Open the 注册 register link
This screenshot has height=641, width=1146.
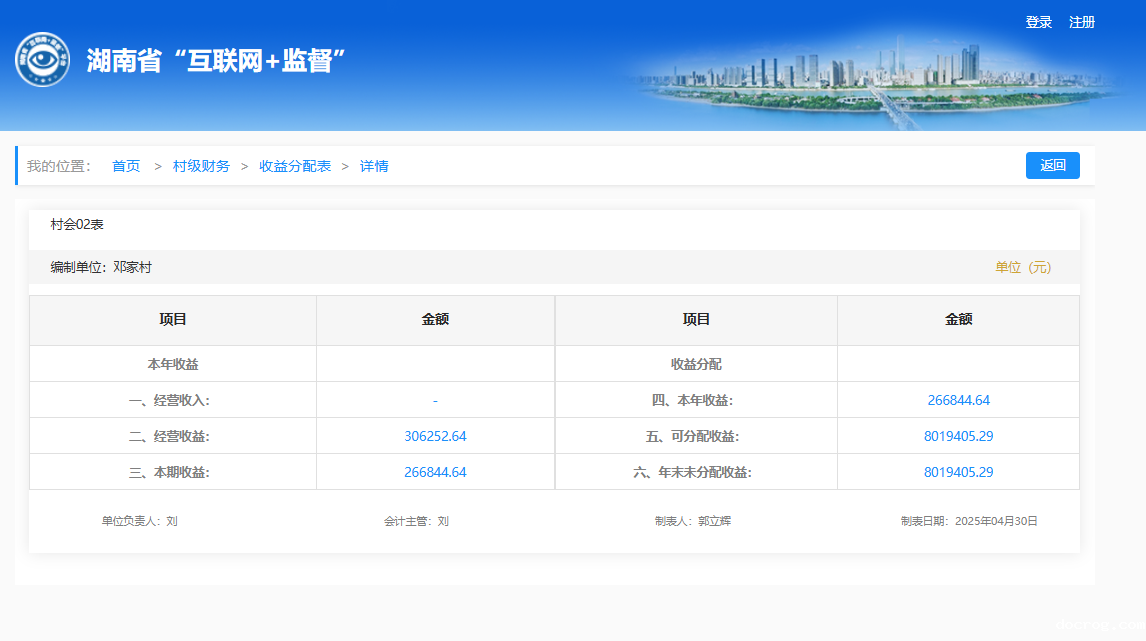(1082, 22)
